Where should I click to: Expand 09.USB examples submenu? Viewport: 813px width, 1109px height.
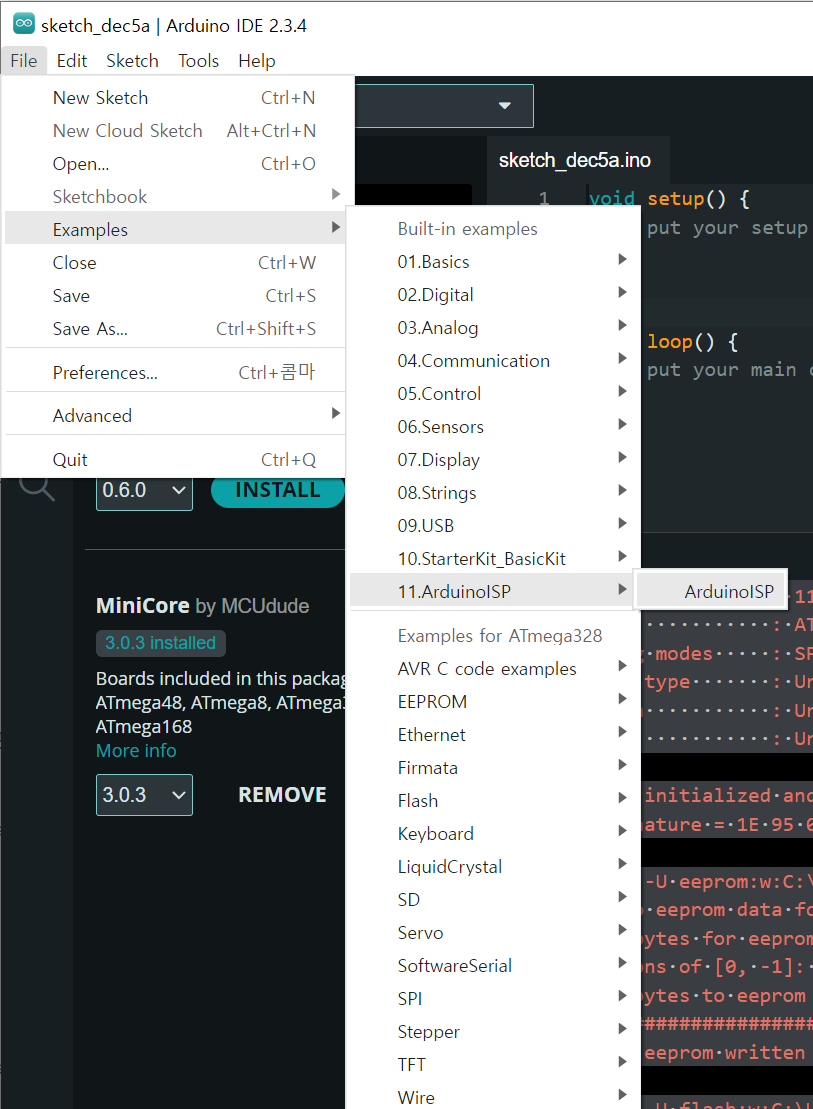tap(495, 526)
